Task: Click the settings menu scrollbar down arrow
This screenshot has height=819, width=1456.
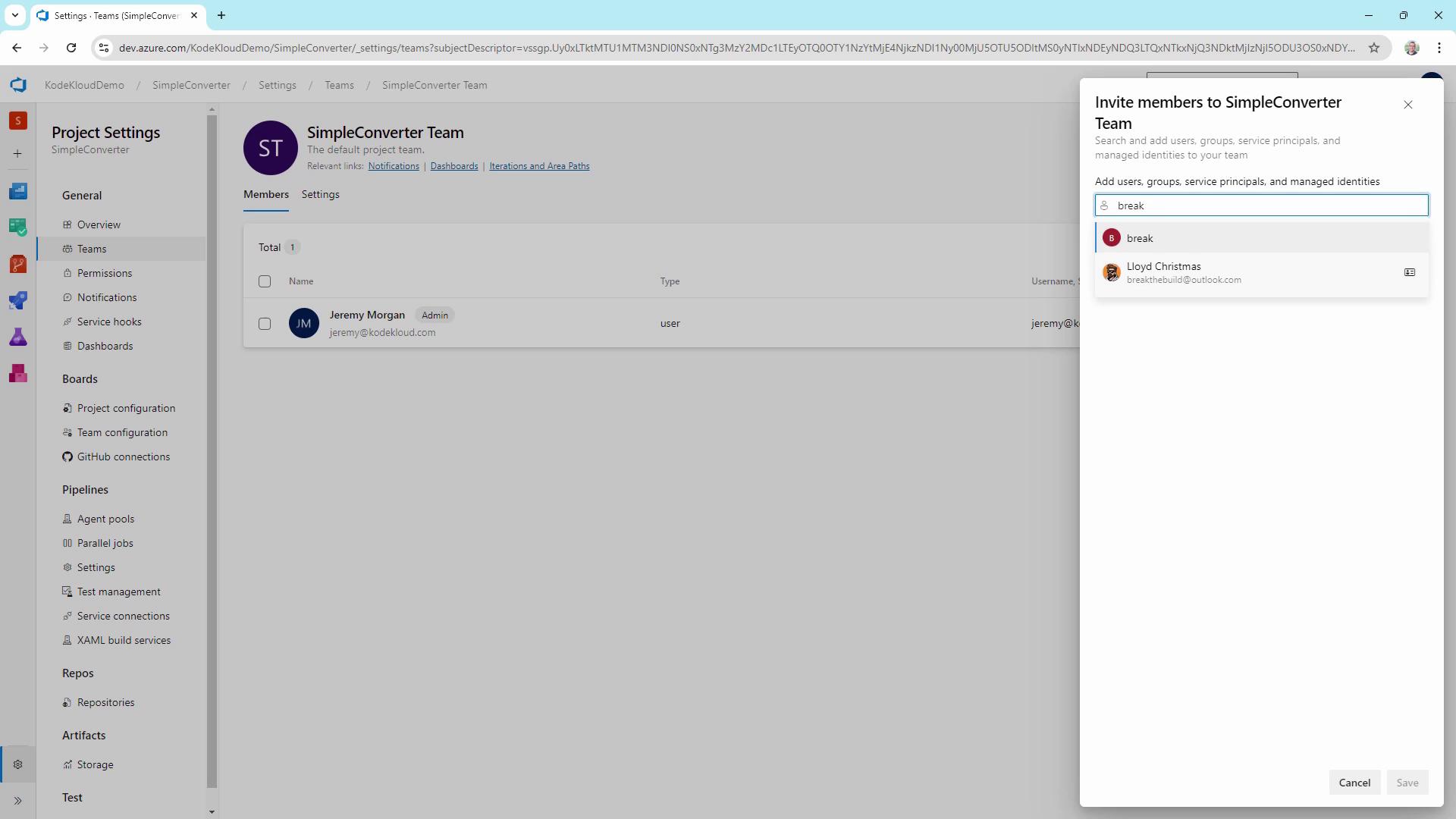Action: pos(212,812)
